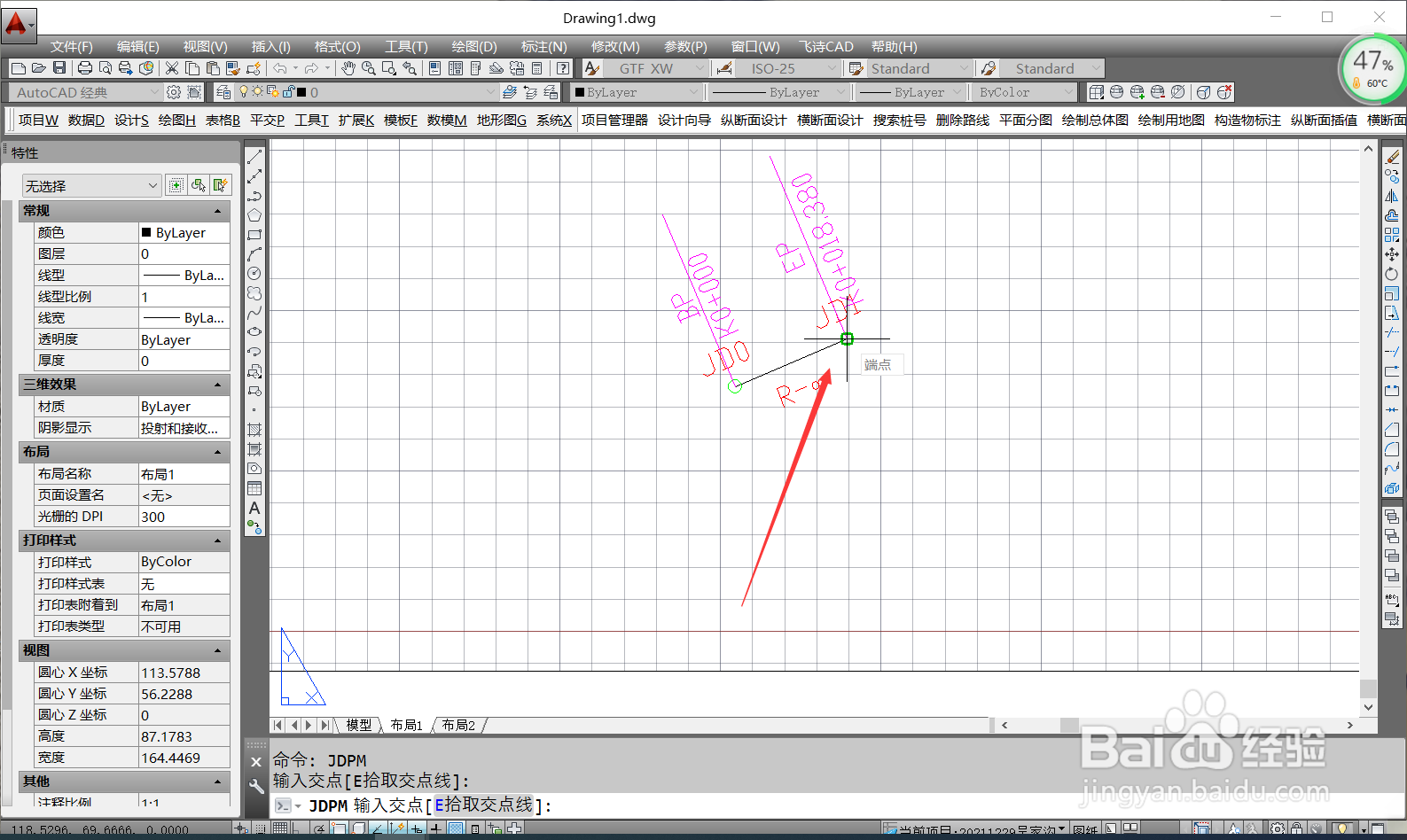1407x840 pixels.
Task: Save the drawing with the floppy icon
Action: [x=59, y=68]
